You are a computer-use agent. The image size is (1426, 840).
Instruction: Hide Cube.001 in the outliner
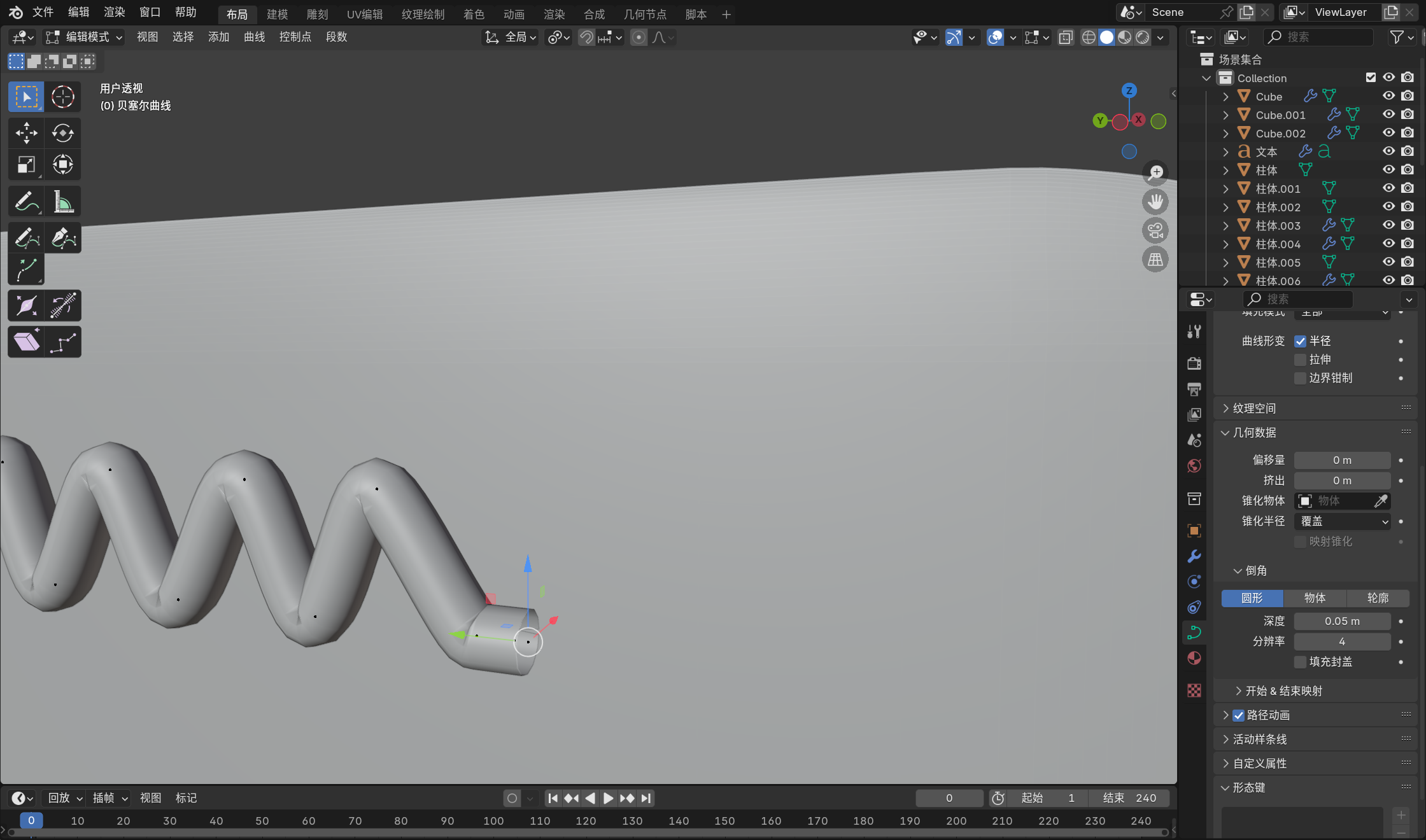pyautogui.click(x=1388, y=115)
